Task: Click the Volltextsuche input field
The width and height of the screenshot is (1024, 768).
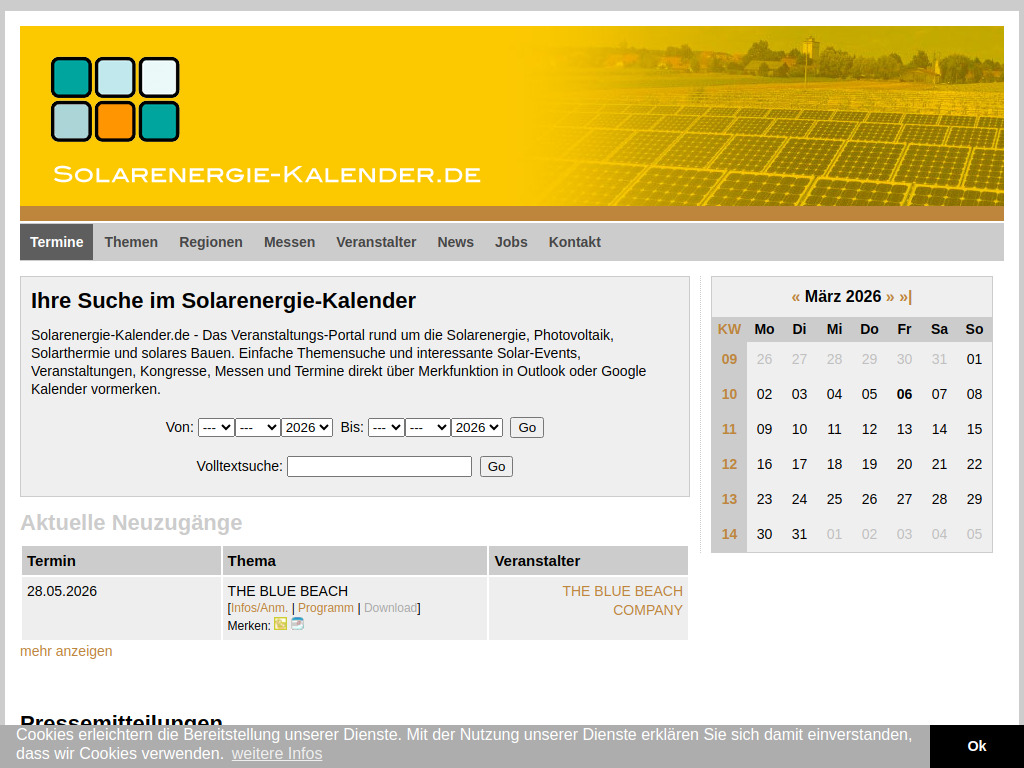Action: pyautogui.click(x=379, y=466)
